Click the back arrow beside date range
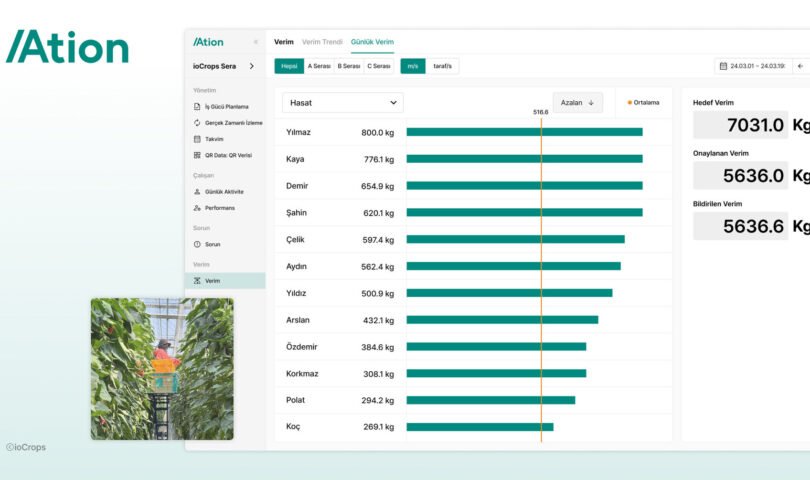Screen dimensions: 810x480 (800, 66)
